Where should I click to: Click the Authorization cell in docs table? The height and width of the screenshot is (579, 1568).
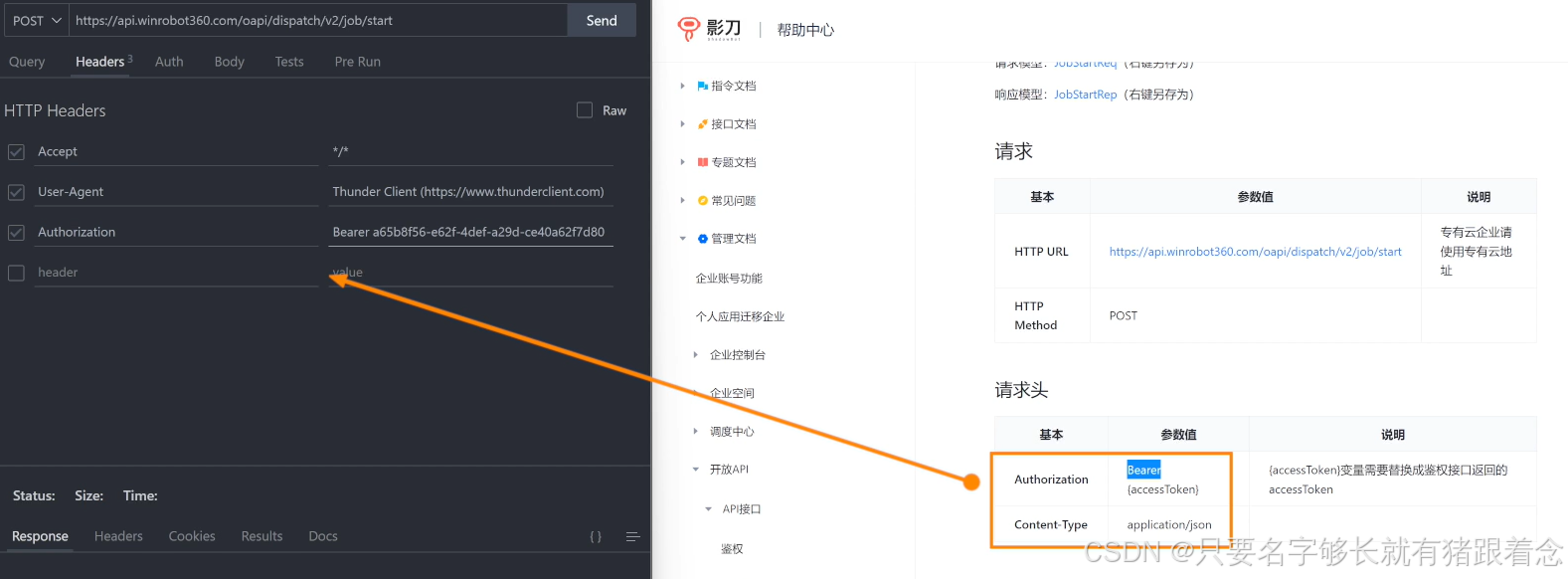click(x=1051, y=480)
